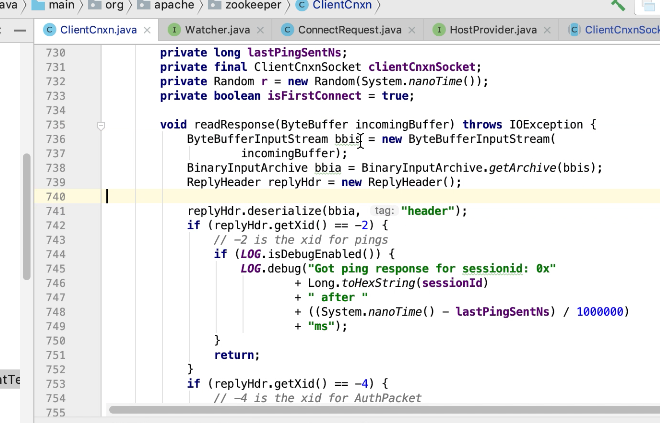660x423 pixels.
Task: Click the class icon on ConnectRequest.java tab
Action: (287, 30)
